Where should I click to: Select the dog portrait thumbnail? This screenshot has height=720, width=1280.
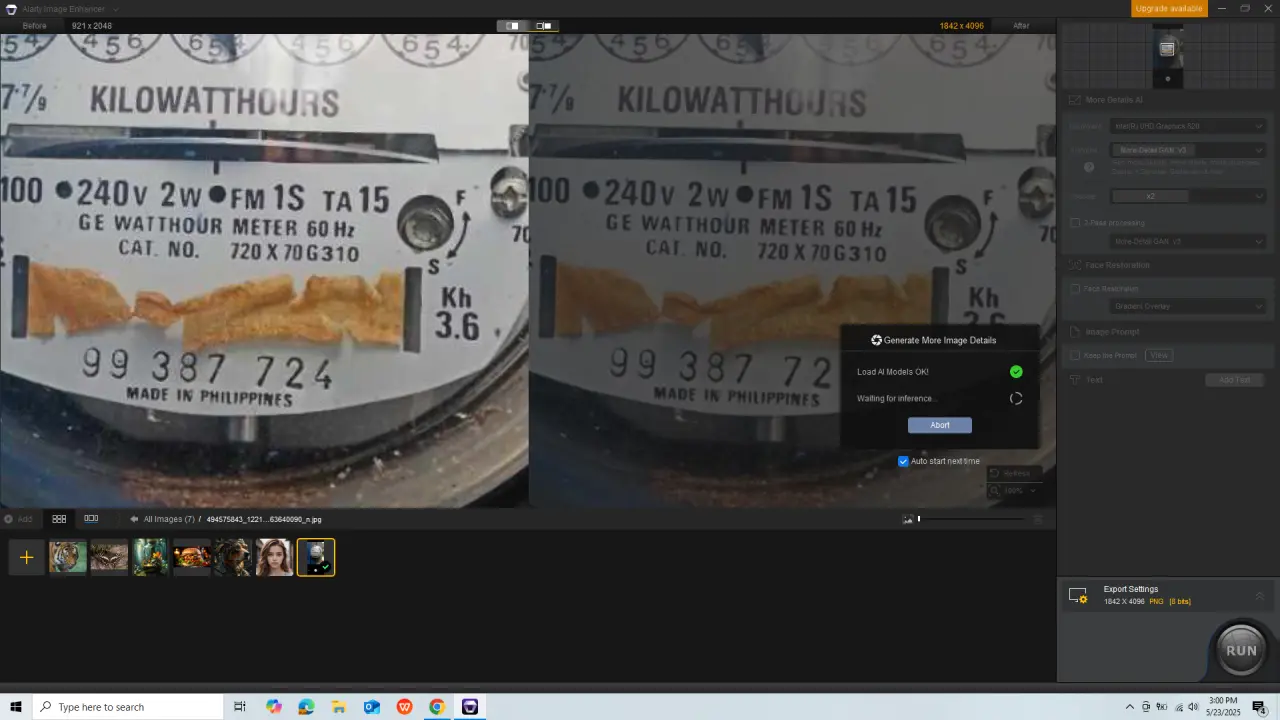(233, 557)
